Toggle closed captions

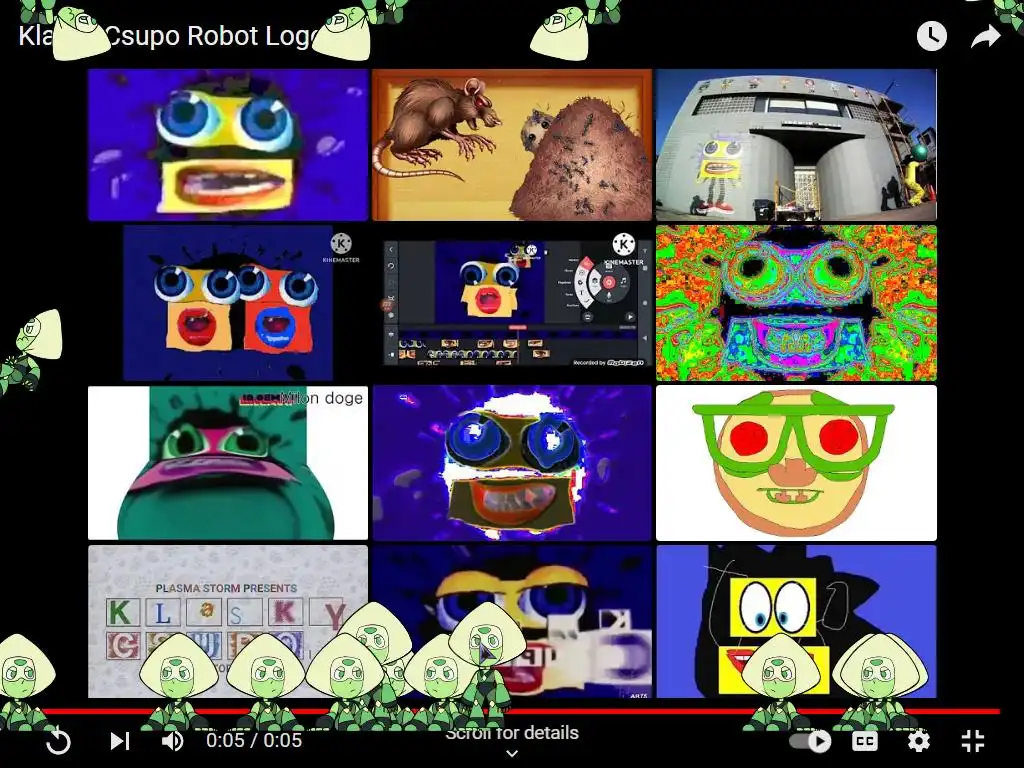tap(865, 741)
